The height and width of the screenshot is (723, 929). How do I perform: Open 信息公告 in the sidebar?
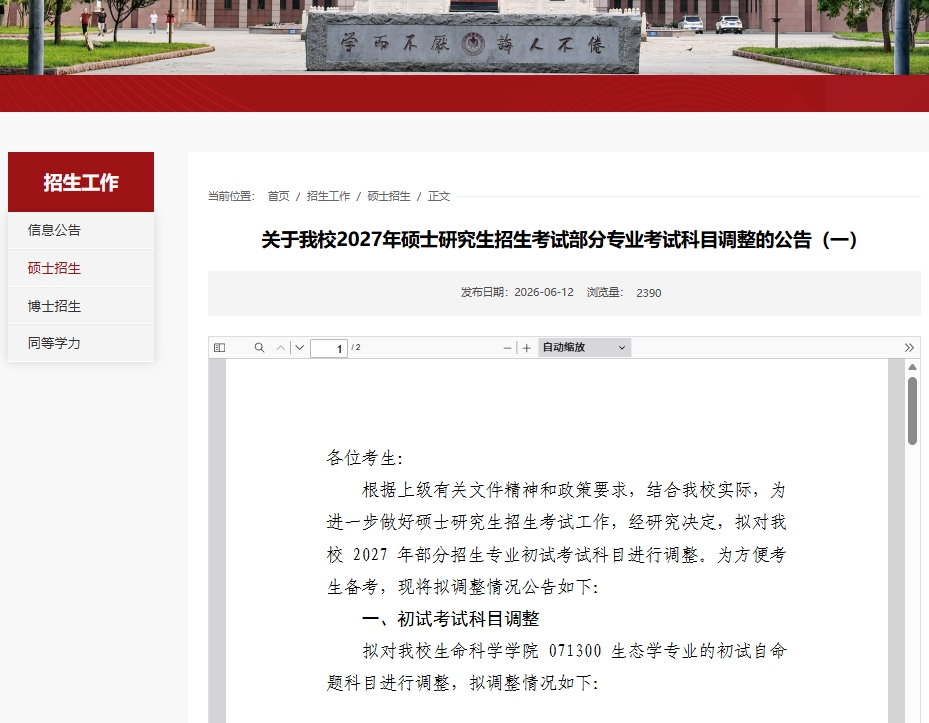click(81, 230)
